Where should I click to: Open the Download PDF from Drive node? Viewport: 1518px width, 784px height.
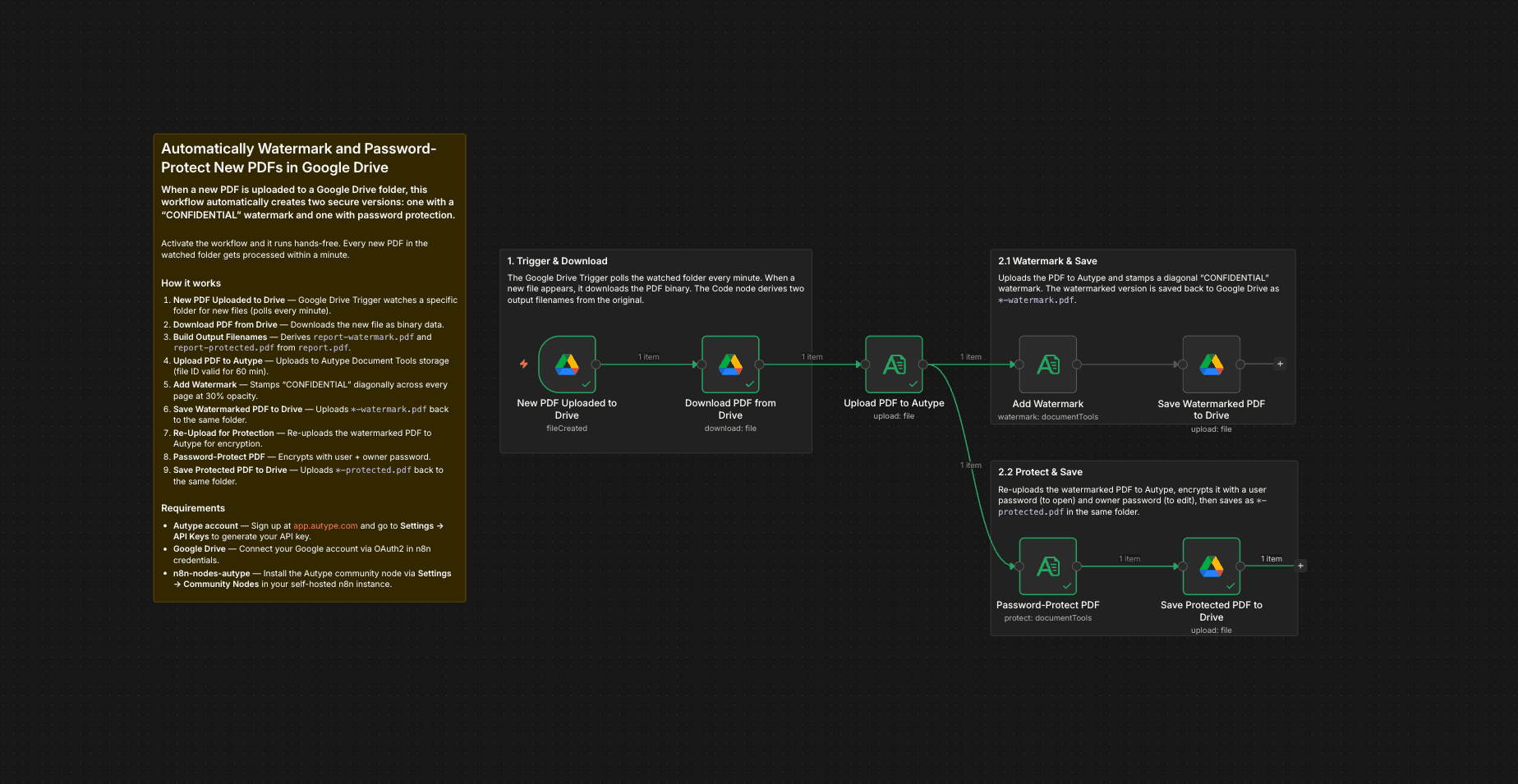pos(729,364)
